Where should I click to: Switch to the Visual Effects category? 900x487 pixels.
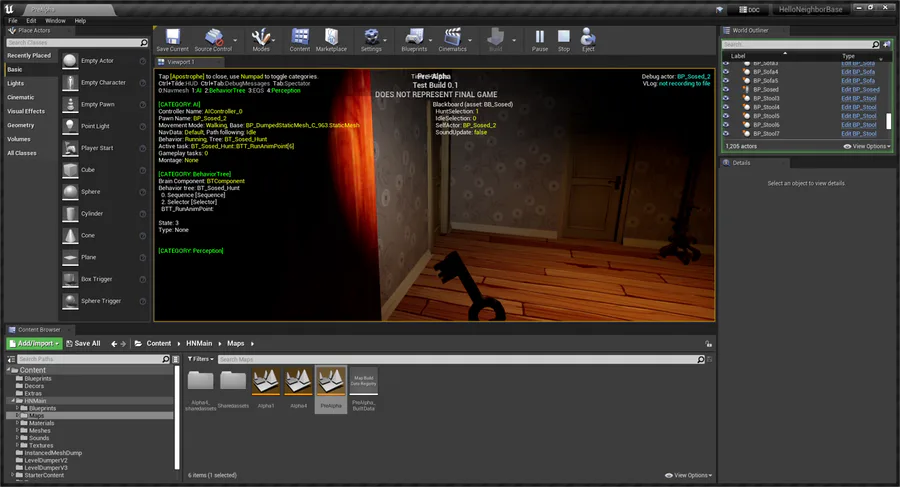pos(26,111)
